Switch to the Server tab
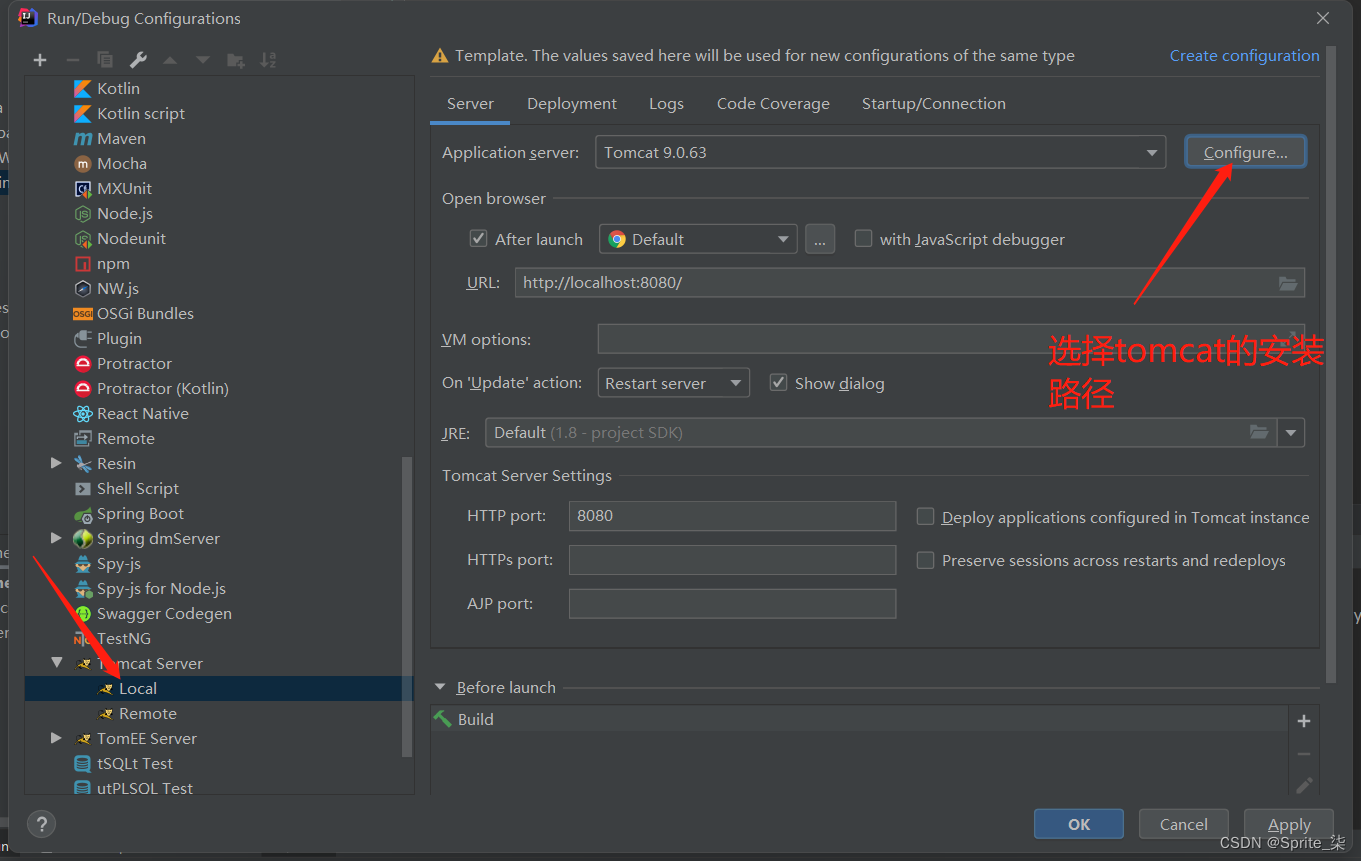This screenshot has height=861, width=1361. 470,104
